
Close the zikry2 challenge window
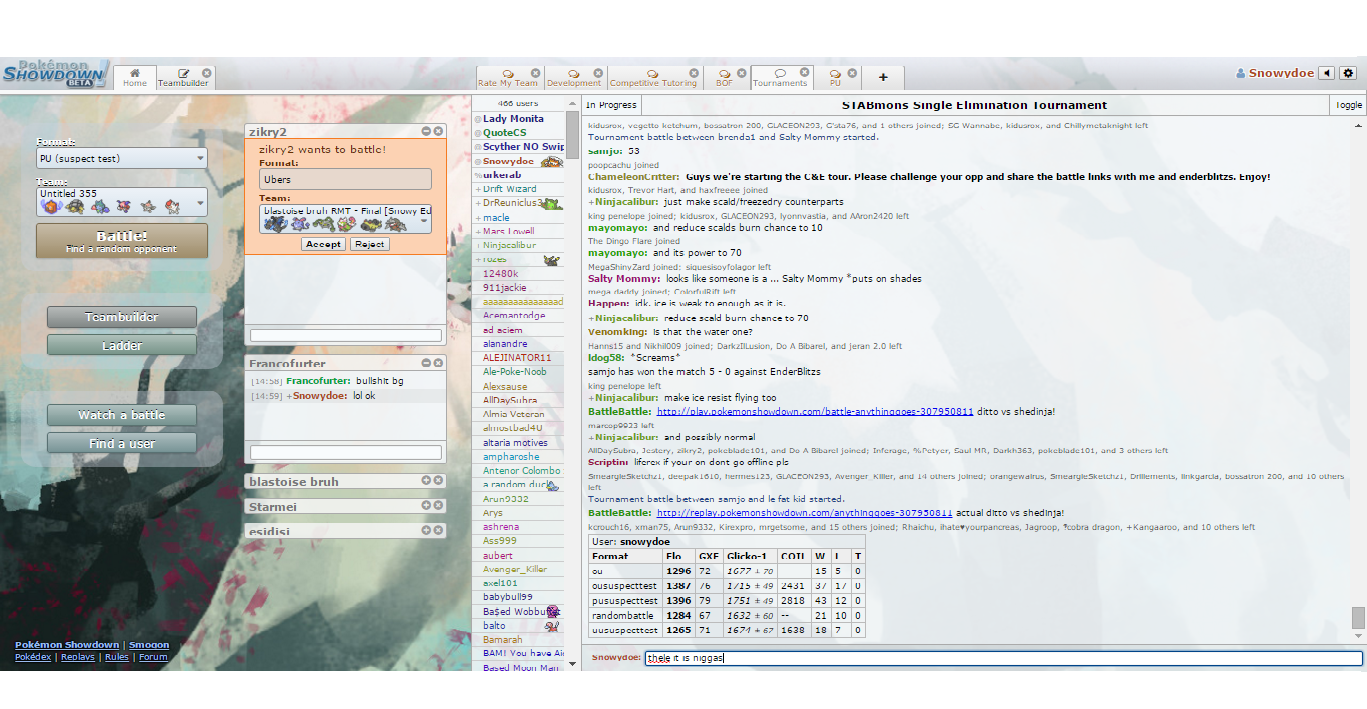(x=438, y=131)
